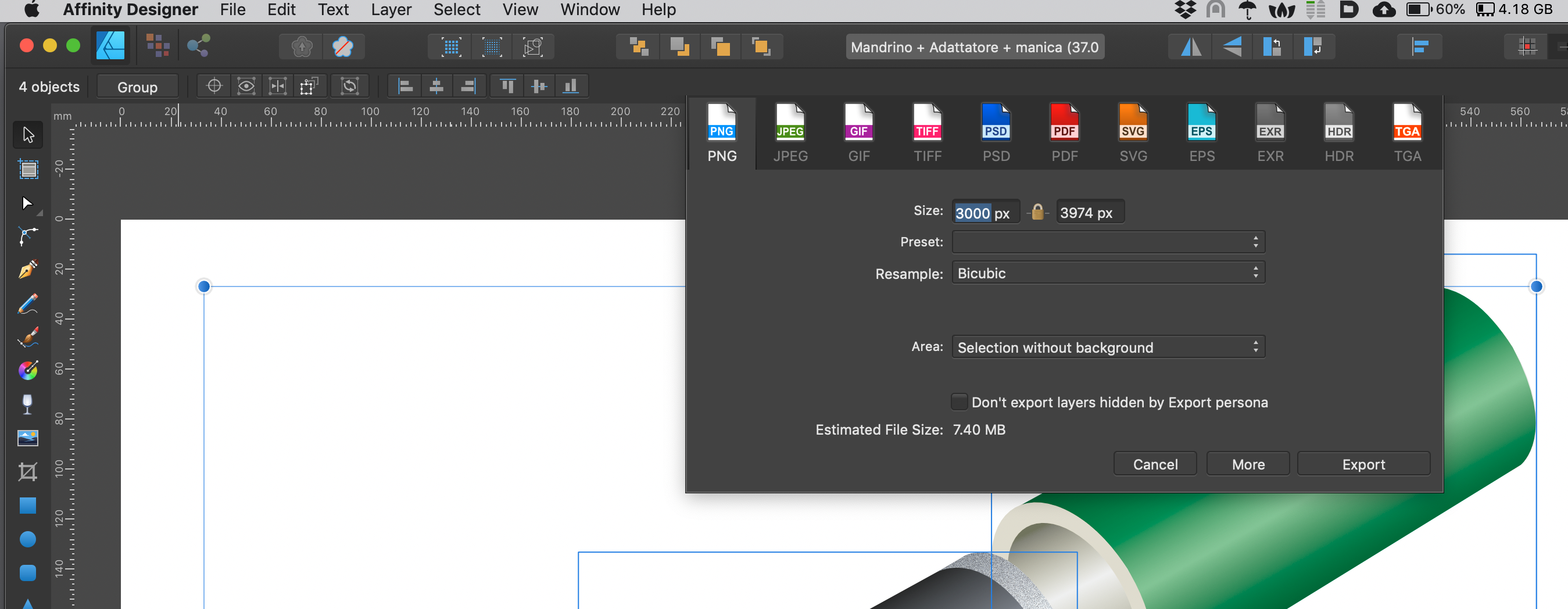
Task: Switch to Pixel persona icon
Action: tap(158, 46)
